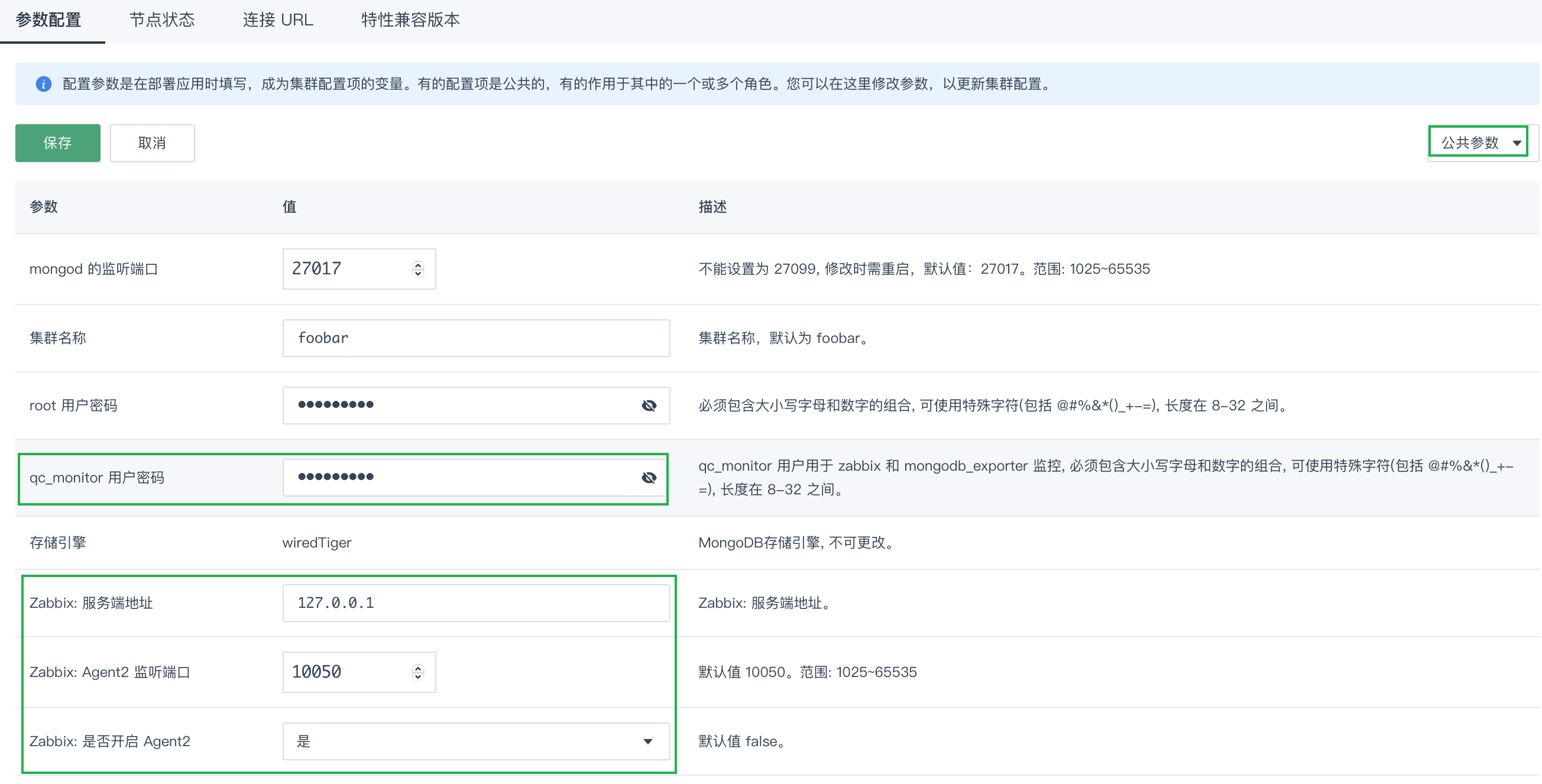The image size is (1542, 784).
Task: Open the 特性兼容版本 tab
Action: point(410,20)
